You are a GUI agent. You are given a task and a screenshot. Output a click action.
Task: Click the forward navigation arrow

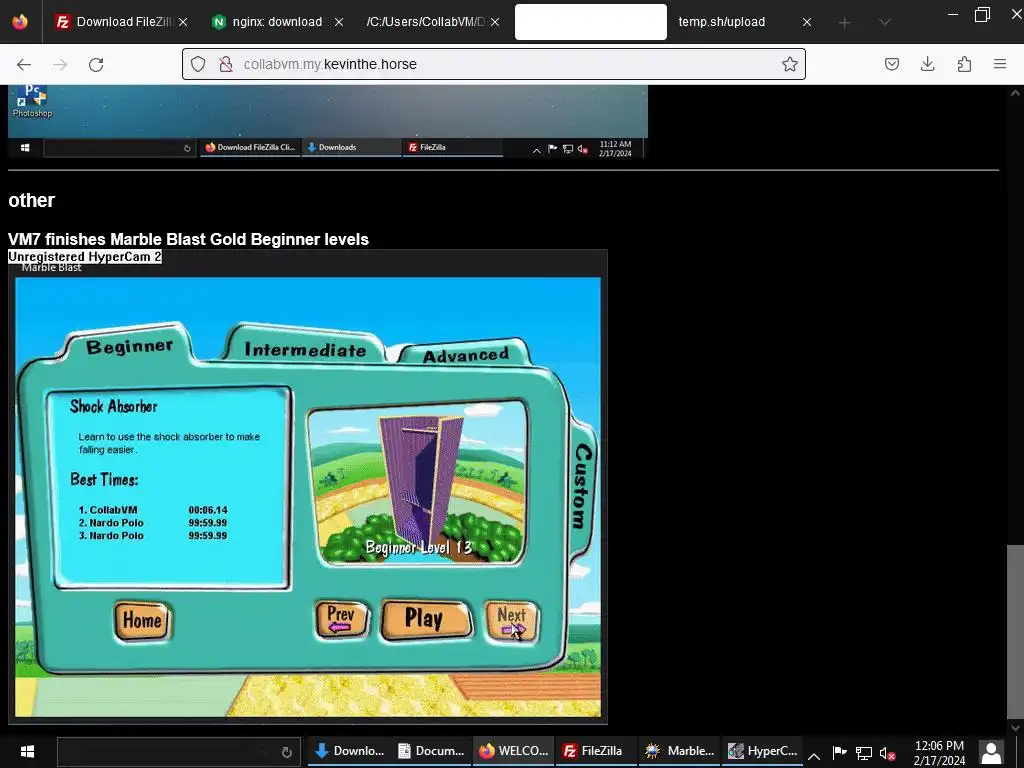click(60, 64)
